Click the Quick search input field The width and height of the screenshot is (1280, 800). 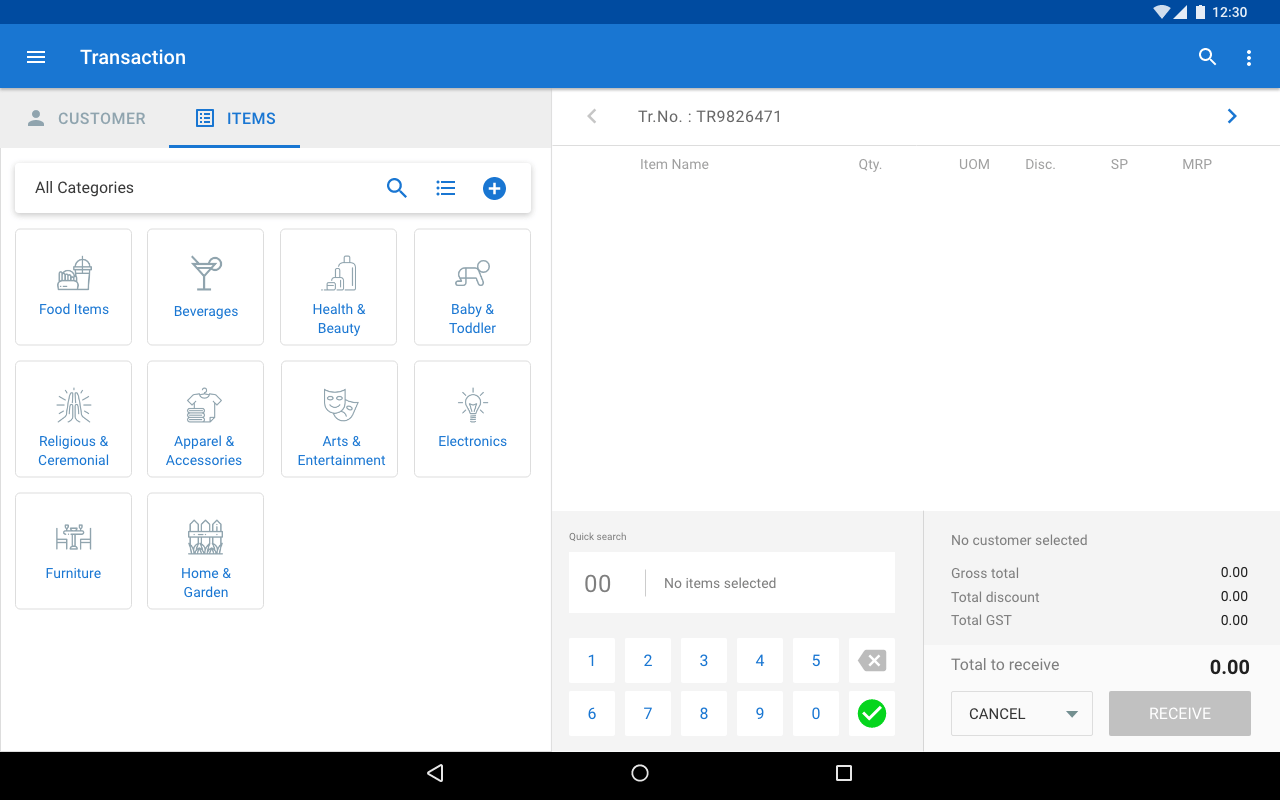point(731,583)
